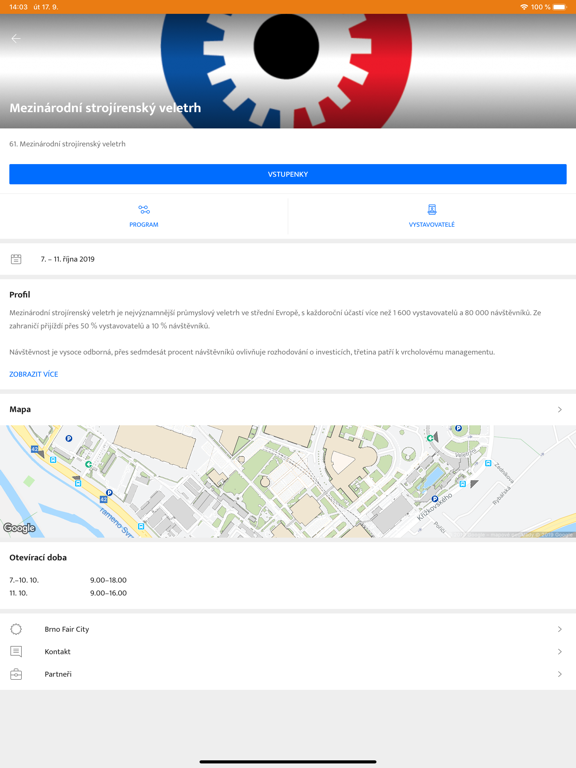Expand the Partneři chevron
The width and height of the screenshot is (576, 768).
click(560, 674)
